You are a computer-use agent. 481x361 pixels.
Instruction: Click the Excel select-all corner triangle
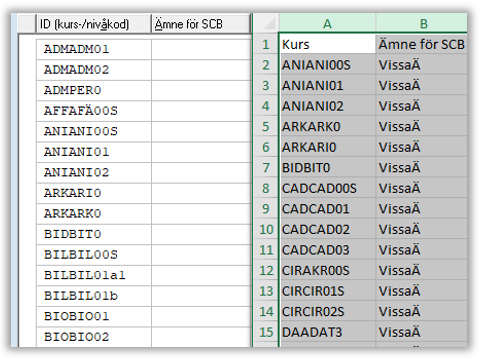tap(269, 23)
